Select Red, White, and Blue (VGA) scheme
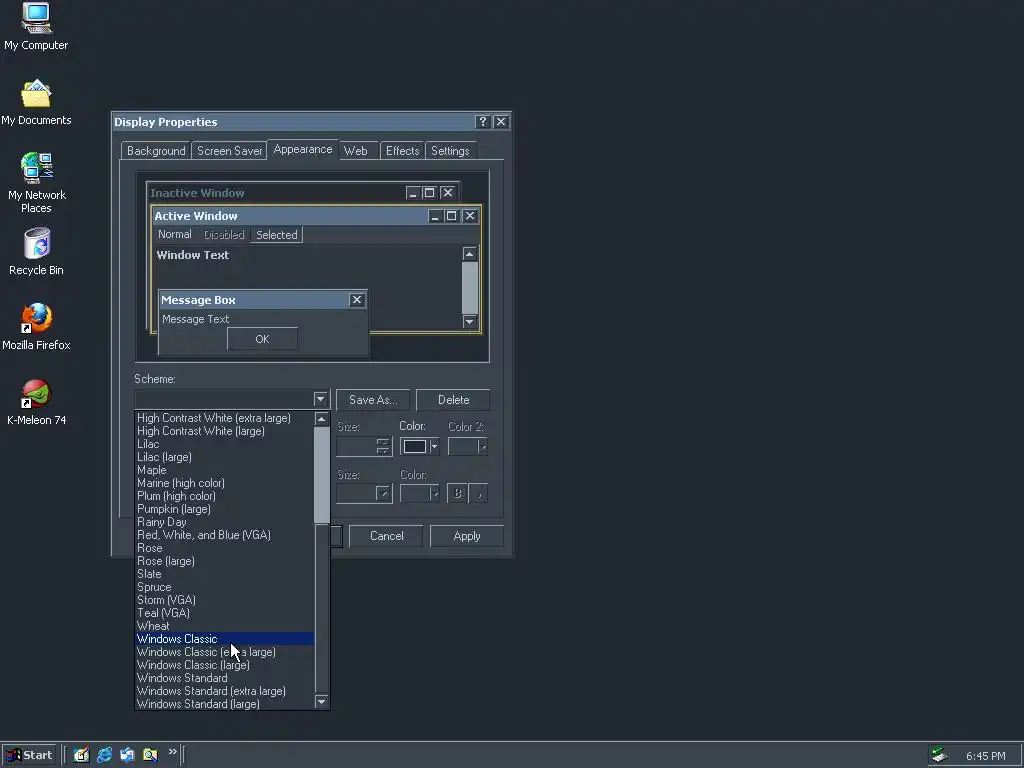 click(x=225, y=535)
